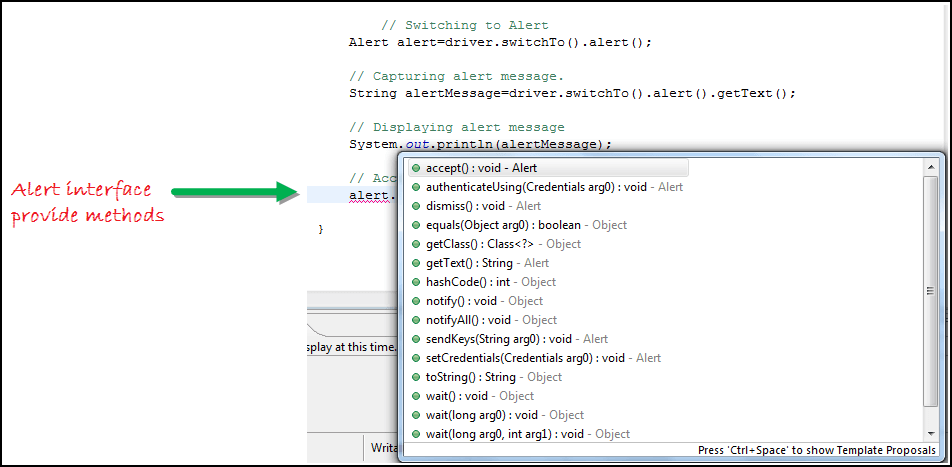Select wait(long arg0, int arg1) proposal

(527, 434)
